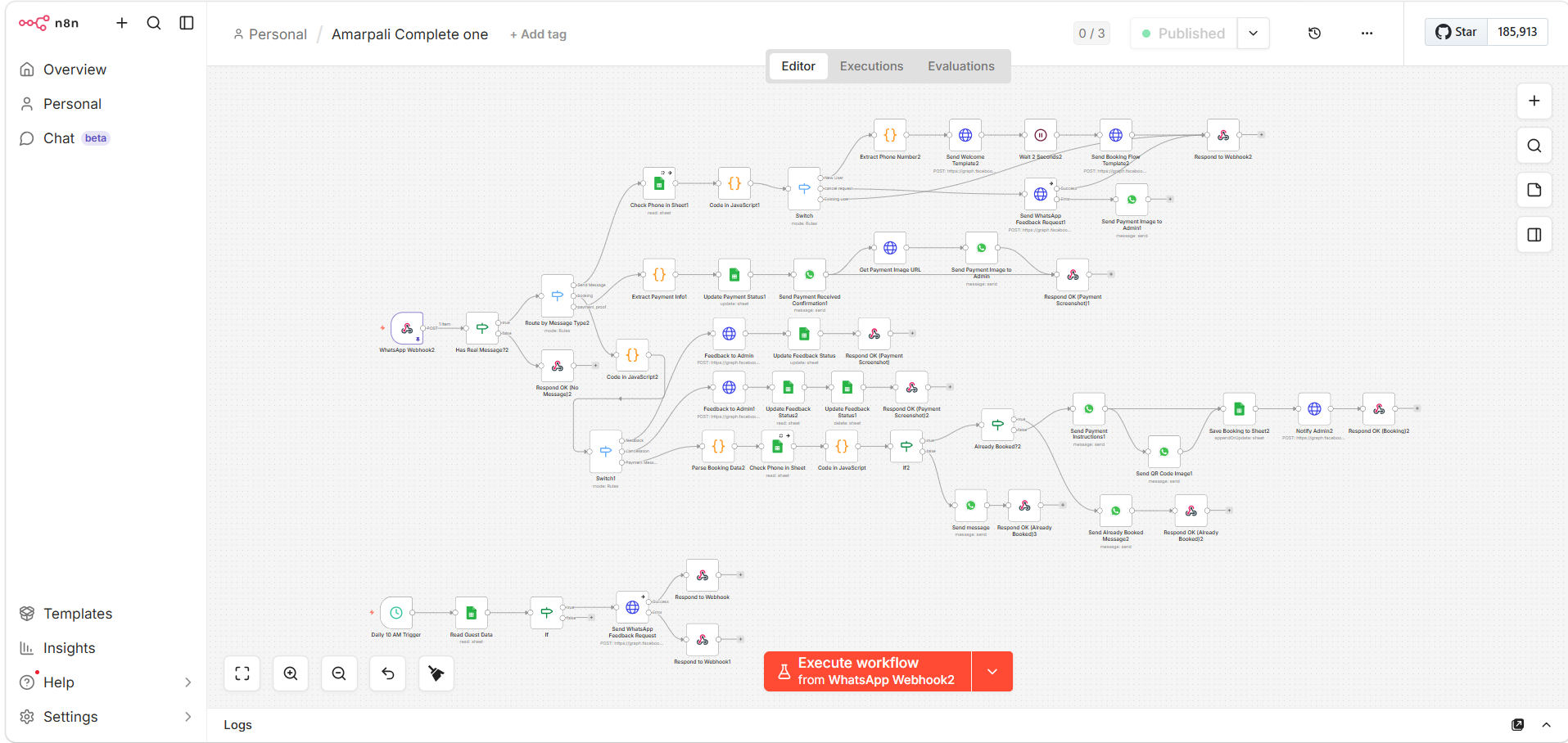Expand the Settings submenu in sidebar
The image size is (1568, 743).
pos(188,717)
